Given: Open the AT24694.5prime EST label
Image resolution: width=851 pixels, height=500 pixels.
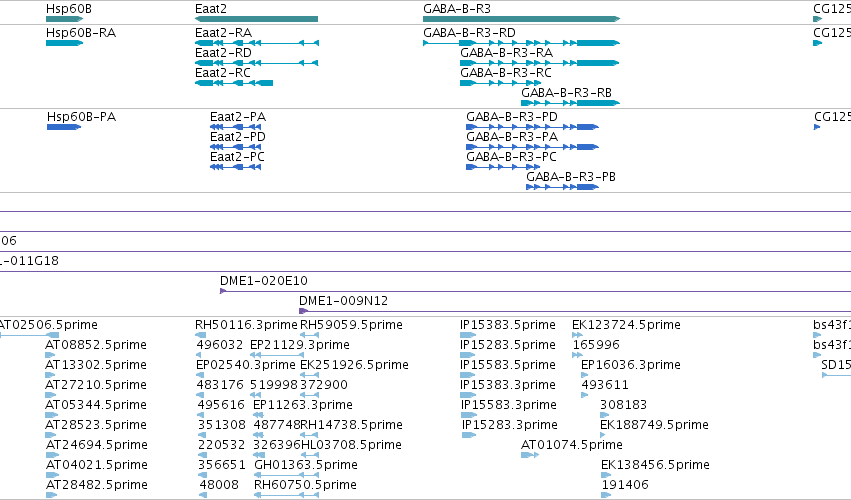Looking at the screenshot, I should [97, 445].
